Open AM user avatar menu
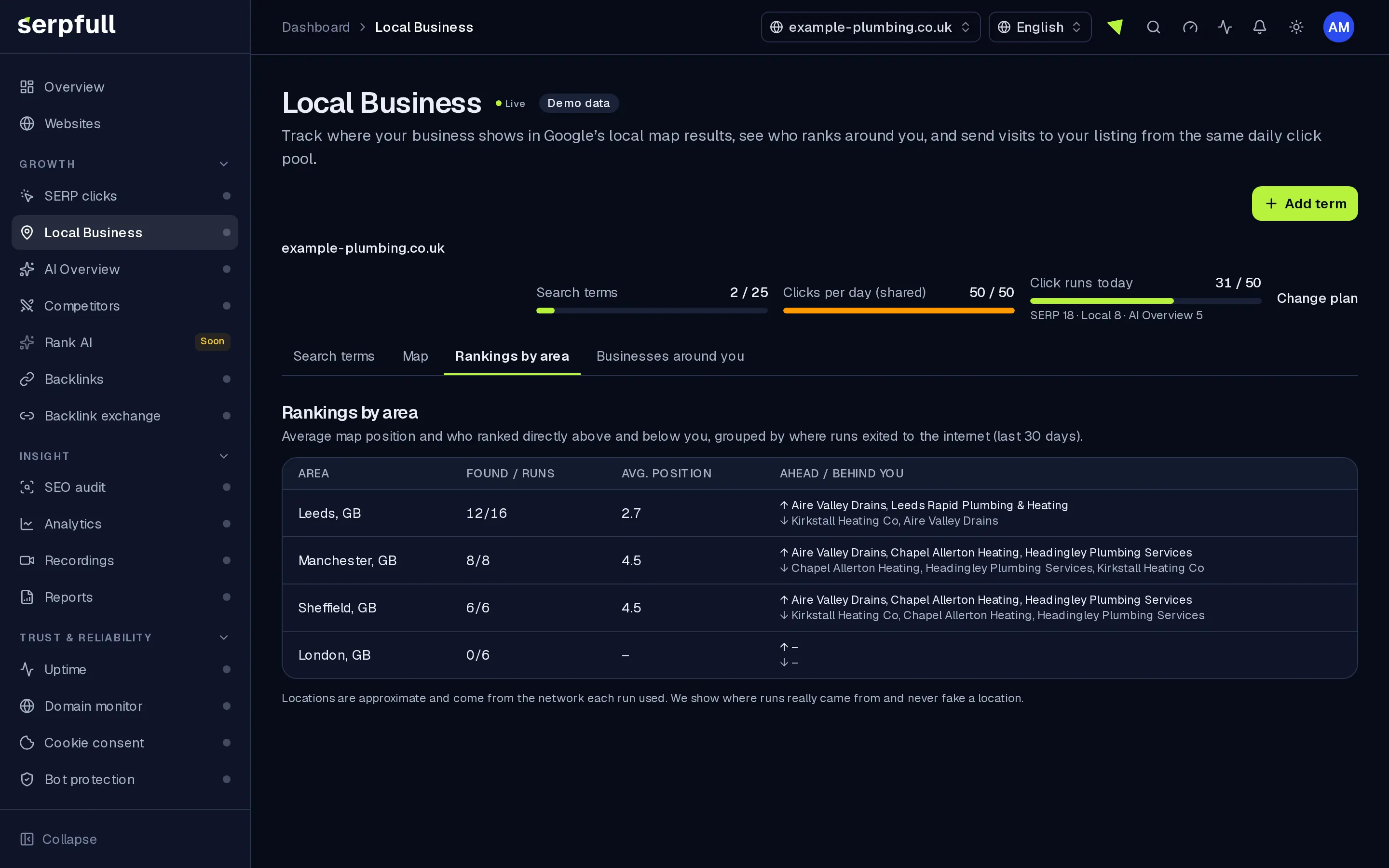Screen dimensions: 1389x868 [1338, 27]
